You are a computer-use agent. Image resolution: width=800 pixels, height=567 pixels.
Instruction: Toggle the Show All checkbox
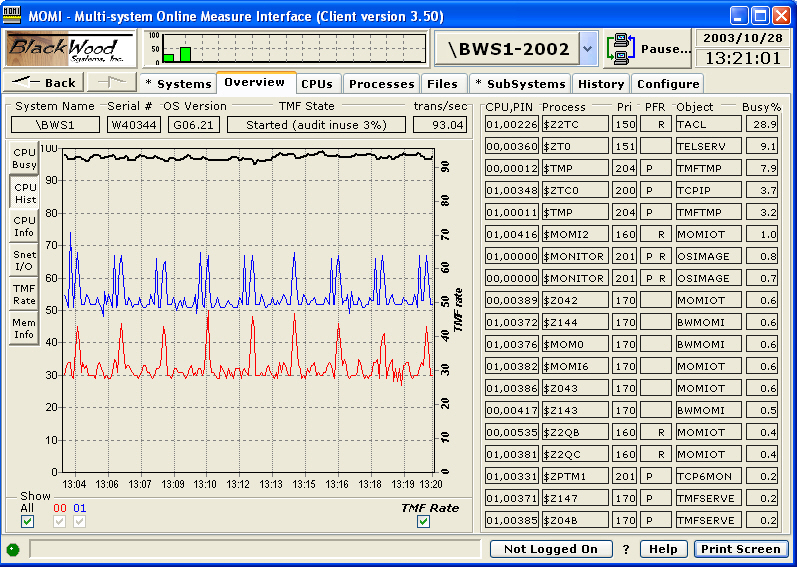(28, 522)
